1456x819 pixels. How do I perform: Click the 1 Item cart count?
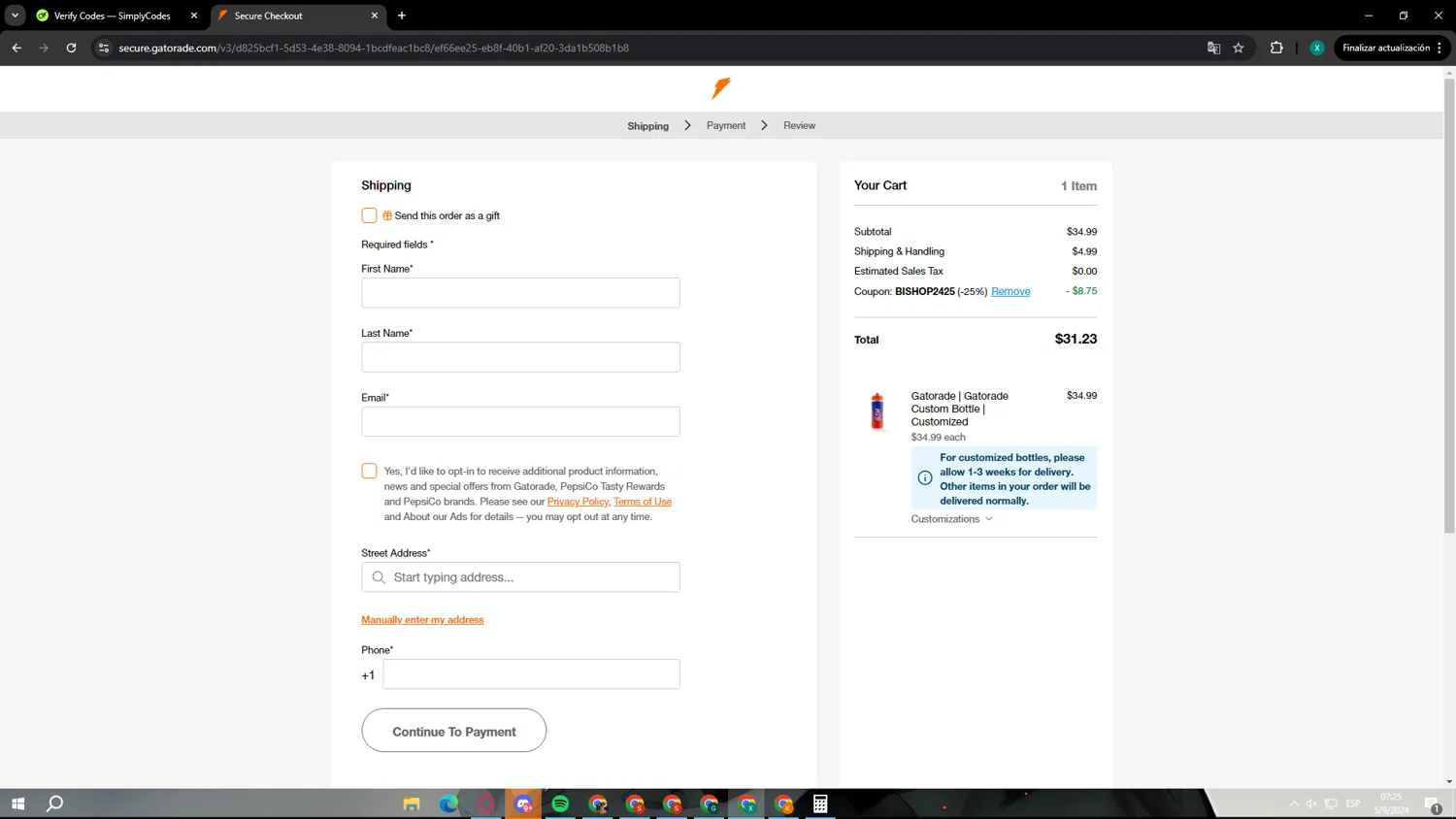pos(1078,186)
